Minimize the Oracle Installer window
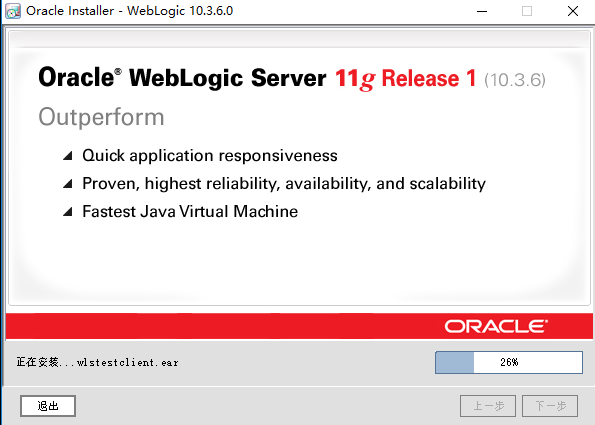The image size is (595, 425). click(482, 11)
